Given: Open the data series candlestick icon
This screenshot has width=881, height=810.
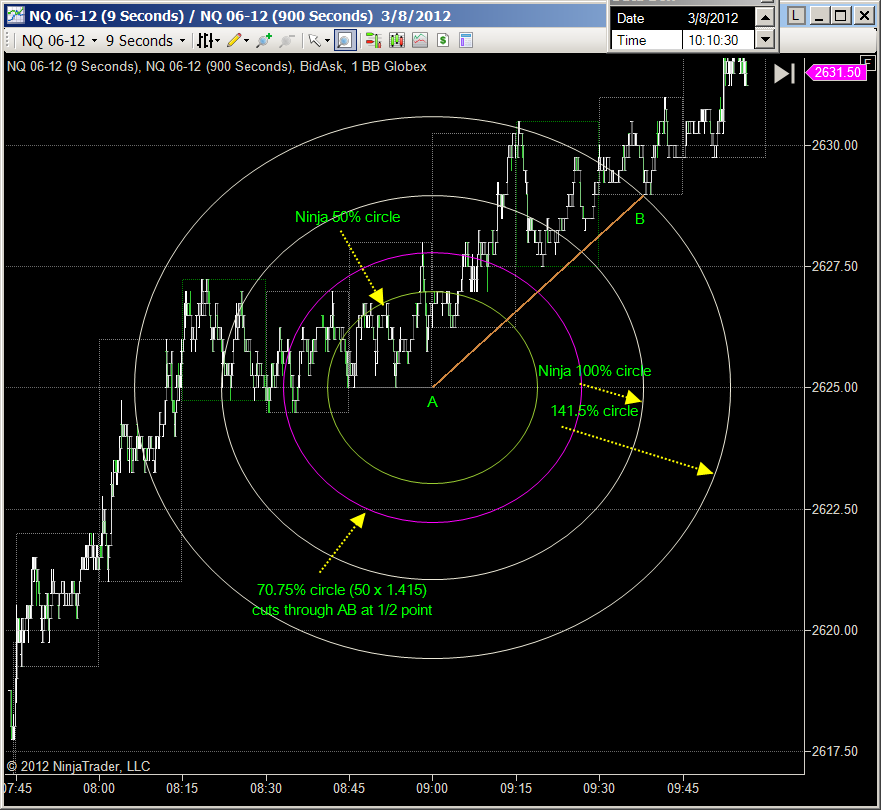Looking at the screenshot, I should coord(397,40).
